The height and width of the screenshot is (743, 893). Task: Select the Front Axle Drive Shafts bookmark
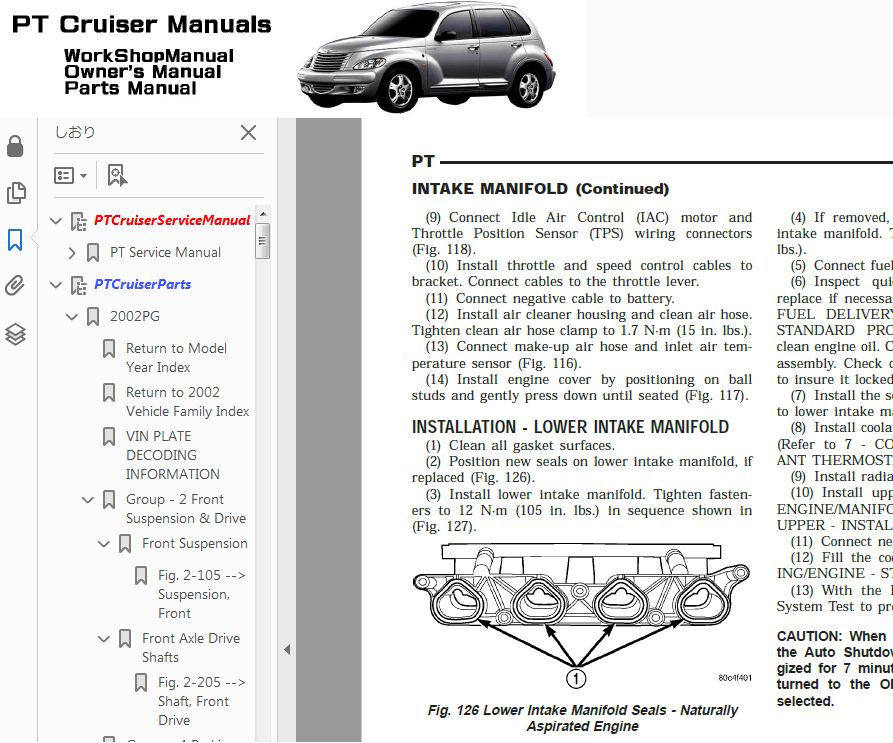click(x=191, y=647)
